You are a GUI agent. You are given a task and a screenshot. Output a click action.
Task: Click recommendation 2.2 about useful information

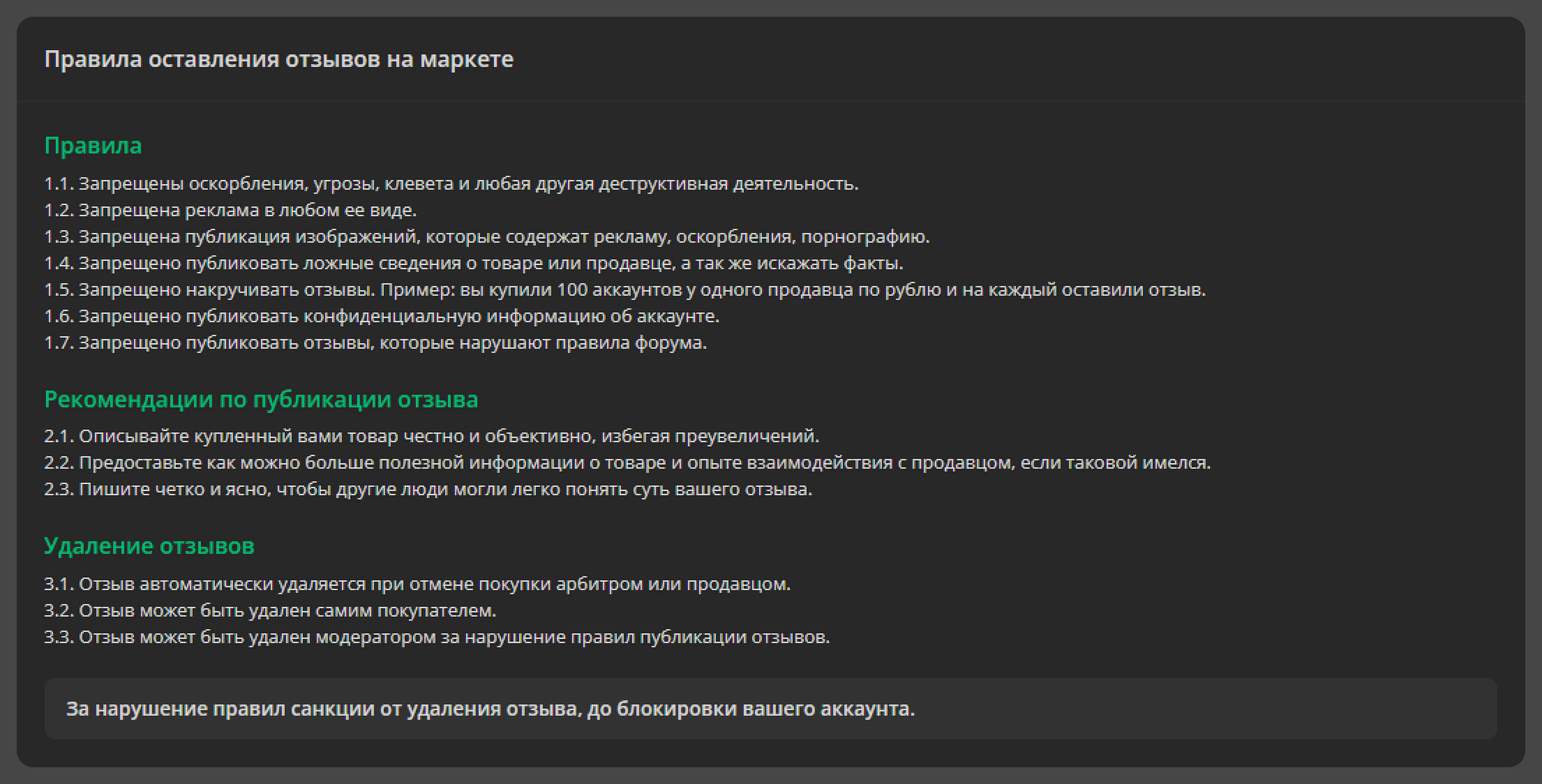click(x=627, y=462)
